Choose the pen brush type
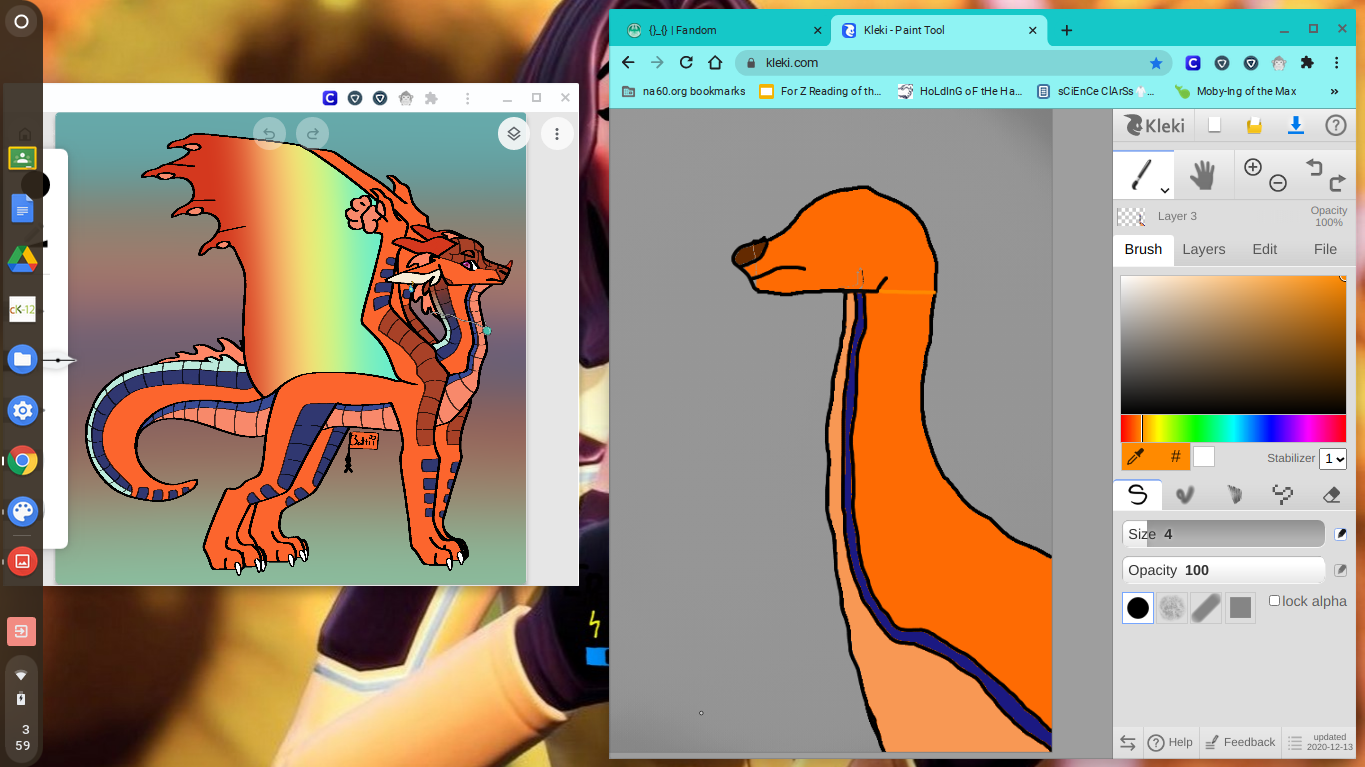The width and height of the screenshot is (1365, 767). tap(1137, 494)
